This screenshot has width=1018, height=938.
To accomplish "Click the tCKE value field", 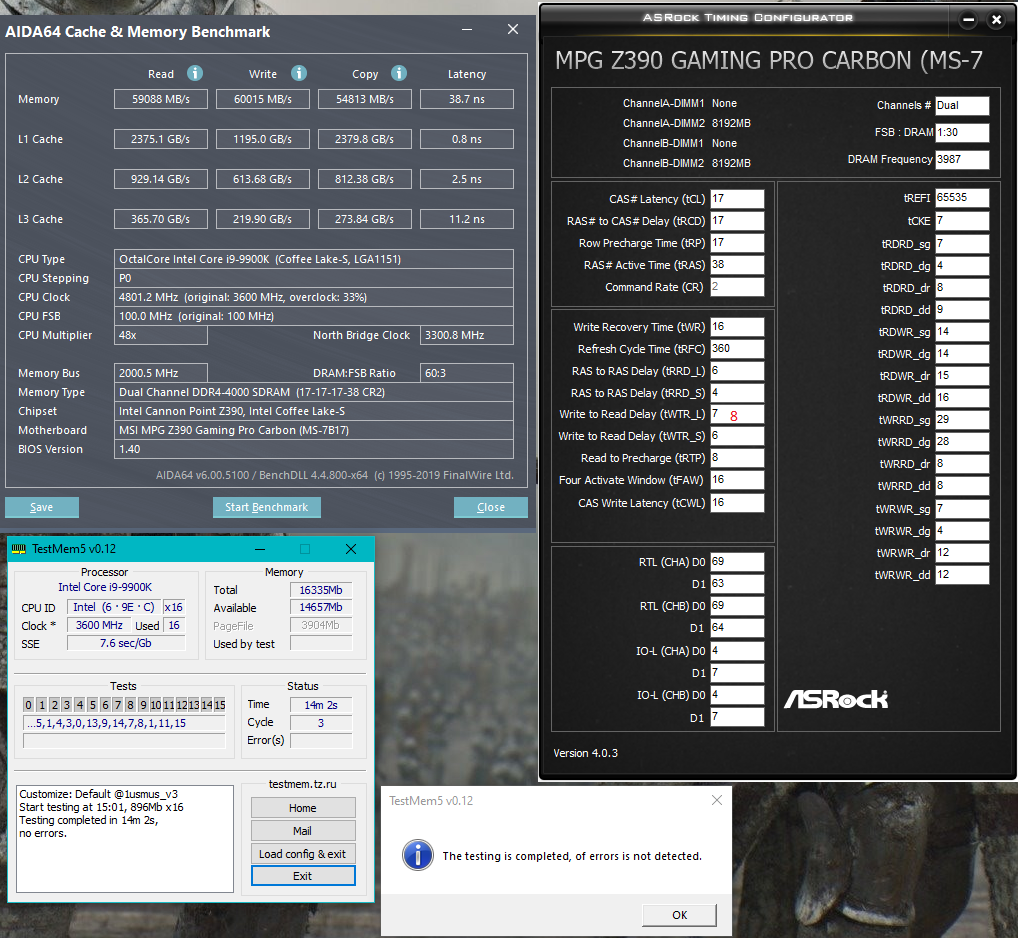I will point(962,221).
